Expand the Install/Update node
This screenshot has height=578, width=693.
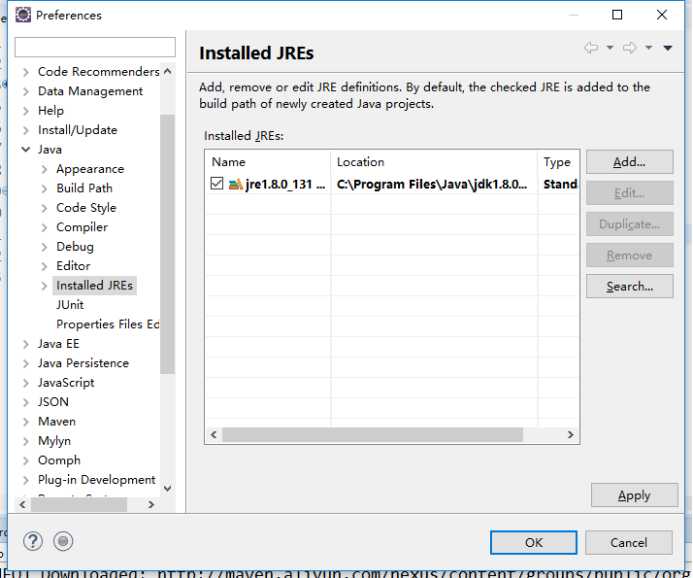[26, 130]
